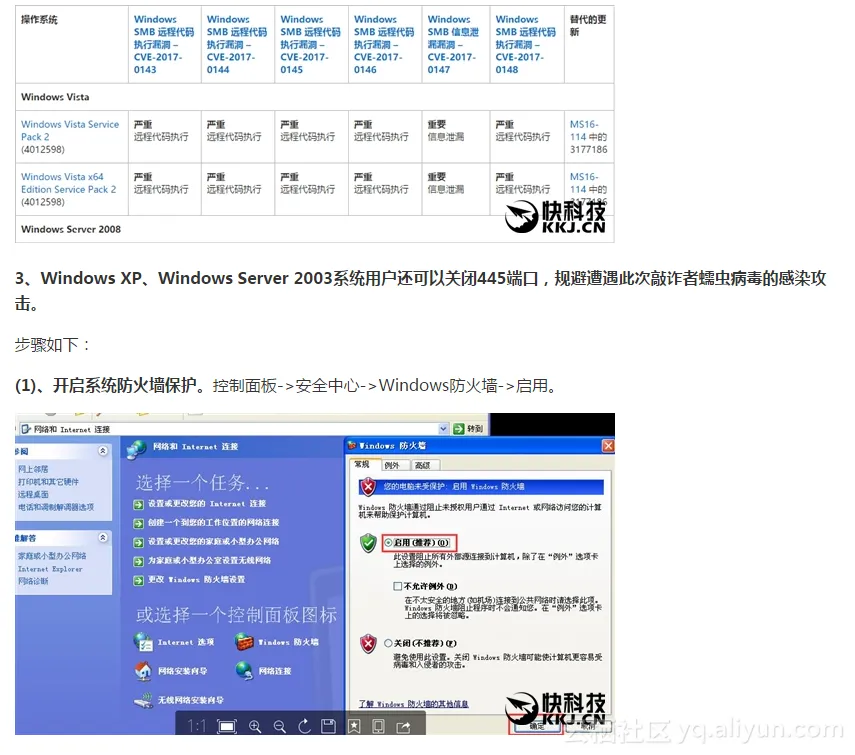Click the '(1)、开启系统防火墙保护。' heading text

pyautogui.click(x=113, y=386)
